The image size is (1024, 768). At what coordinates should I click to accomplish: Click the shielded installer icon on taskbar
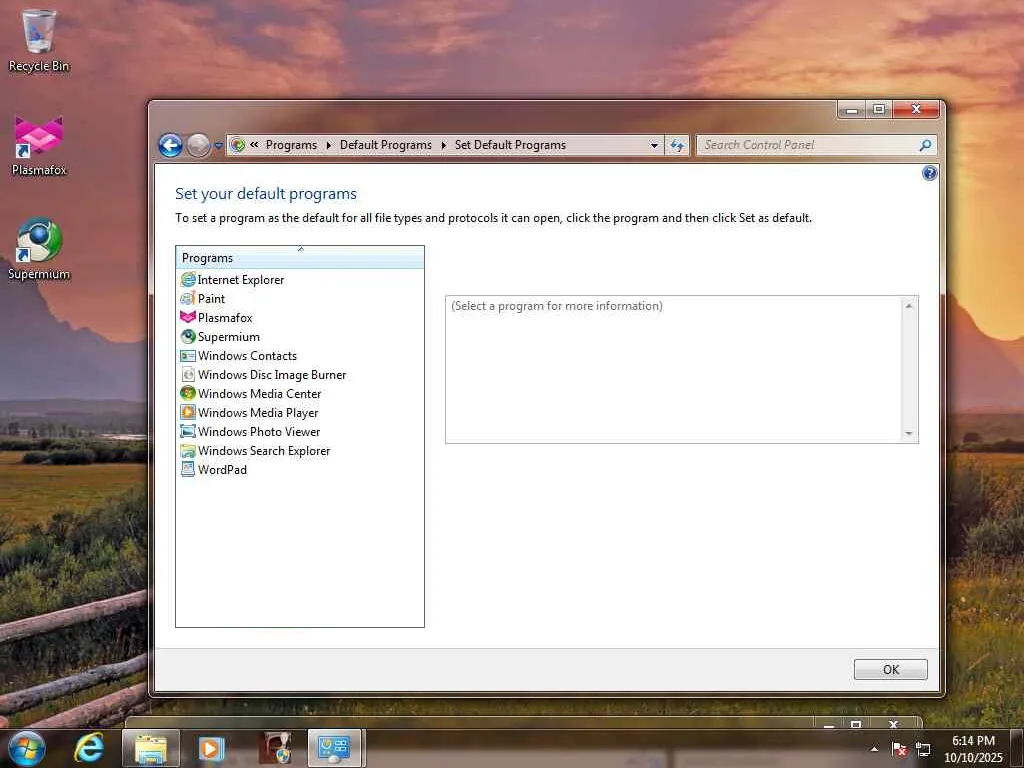275,748
